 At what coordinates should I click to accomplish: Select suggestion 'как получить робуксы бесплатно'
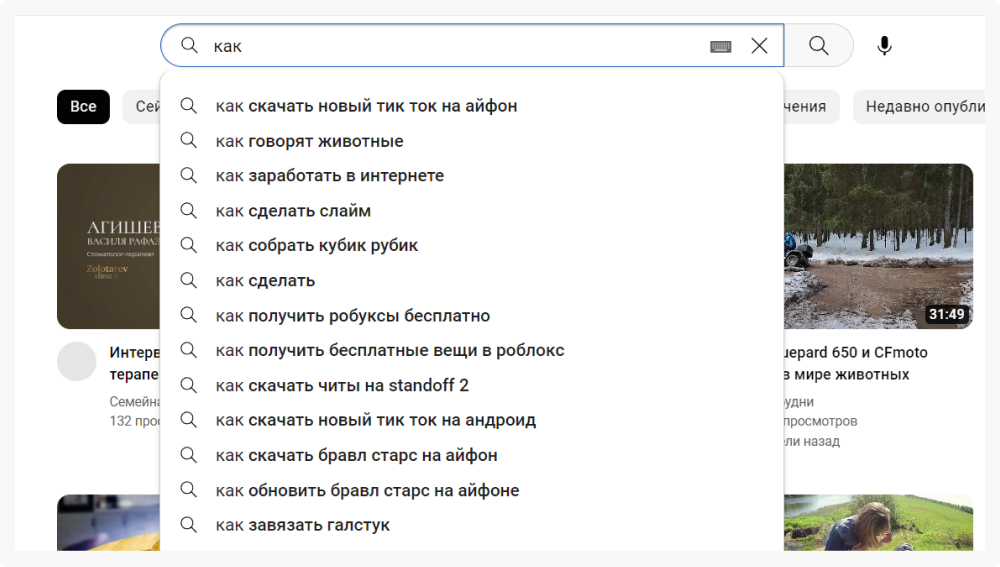[353, 316]
